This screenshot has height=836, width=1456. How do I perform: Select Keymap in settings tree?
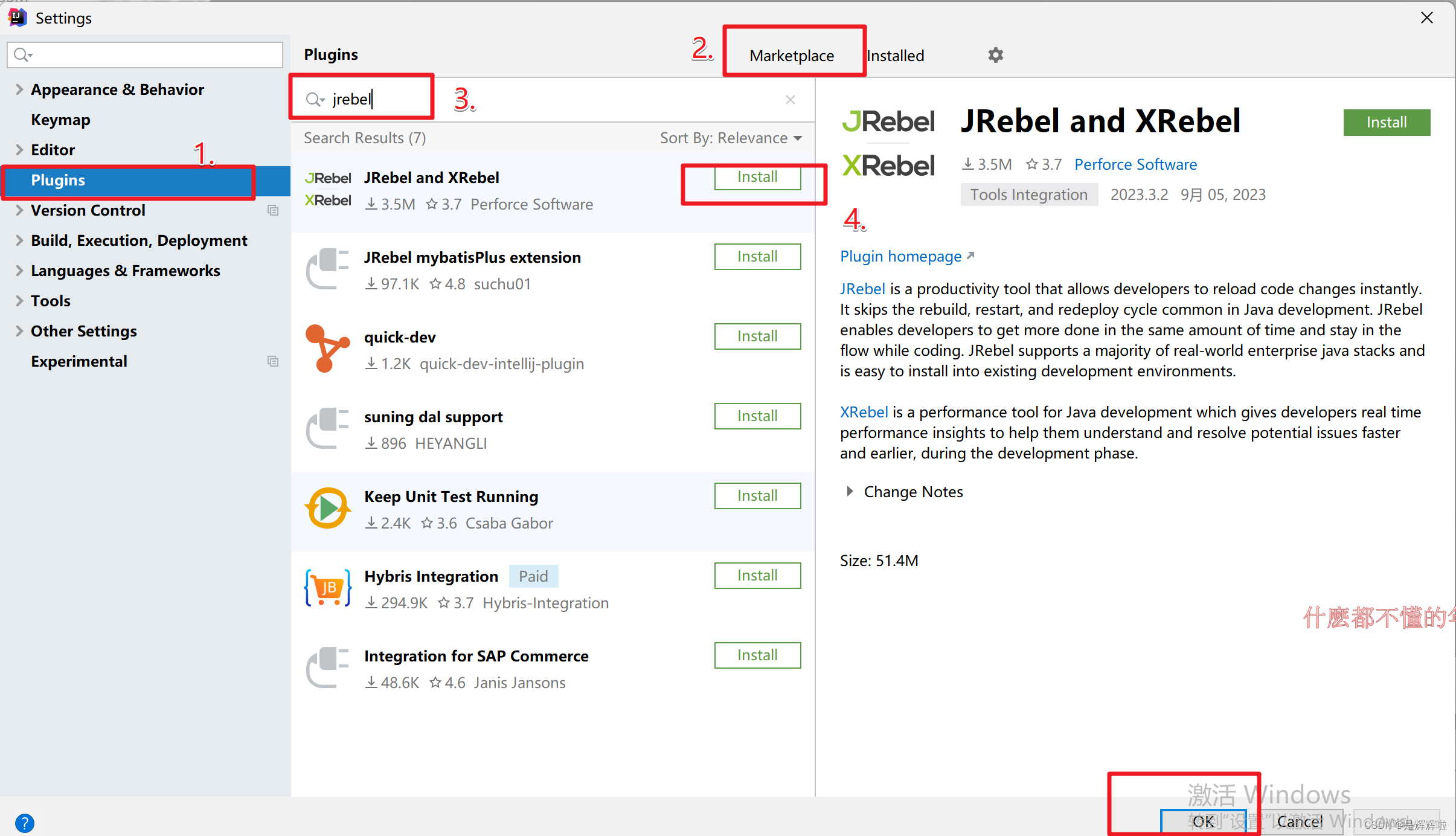click(60, 120)
